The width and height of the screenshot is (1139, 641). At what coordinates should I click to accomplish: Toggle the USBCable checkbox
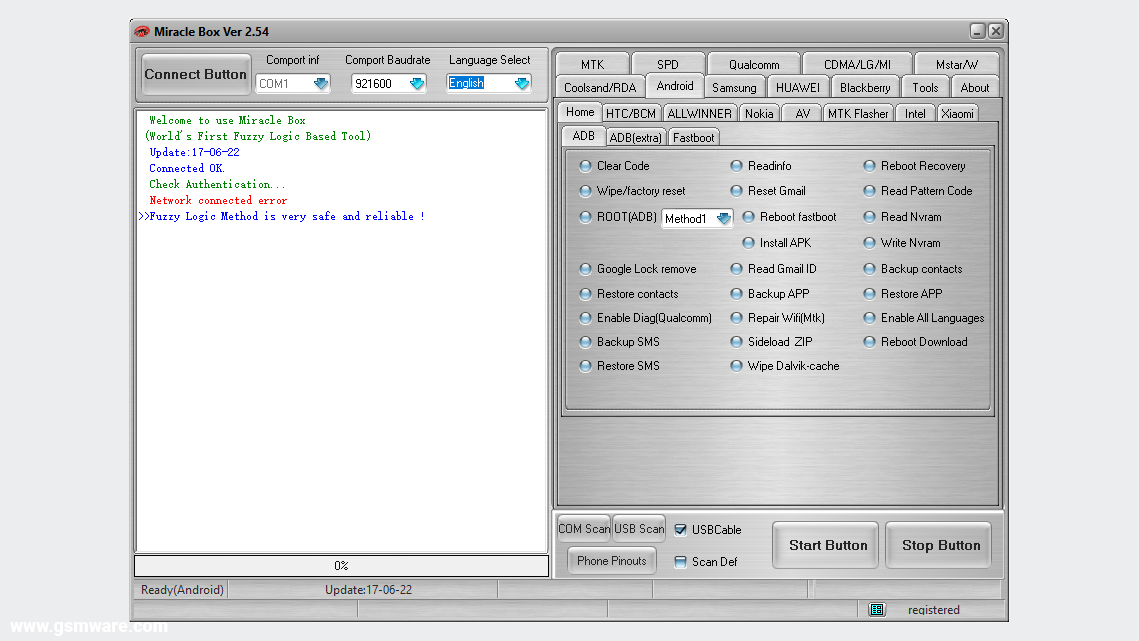click(x=681, y=530)
